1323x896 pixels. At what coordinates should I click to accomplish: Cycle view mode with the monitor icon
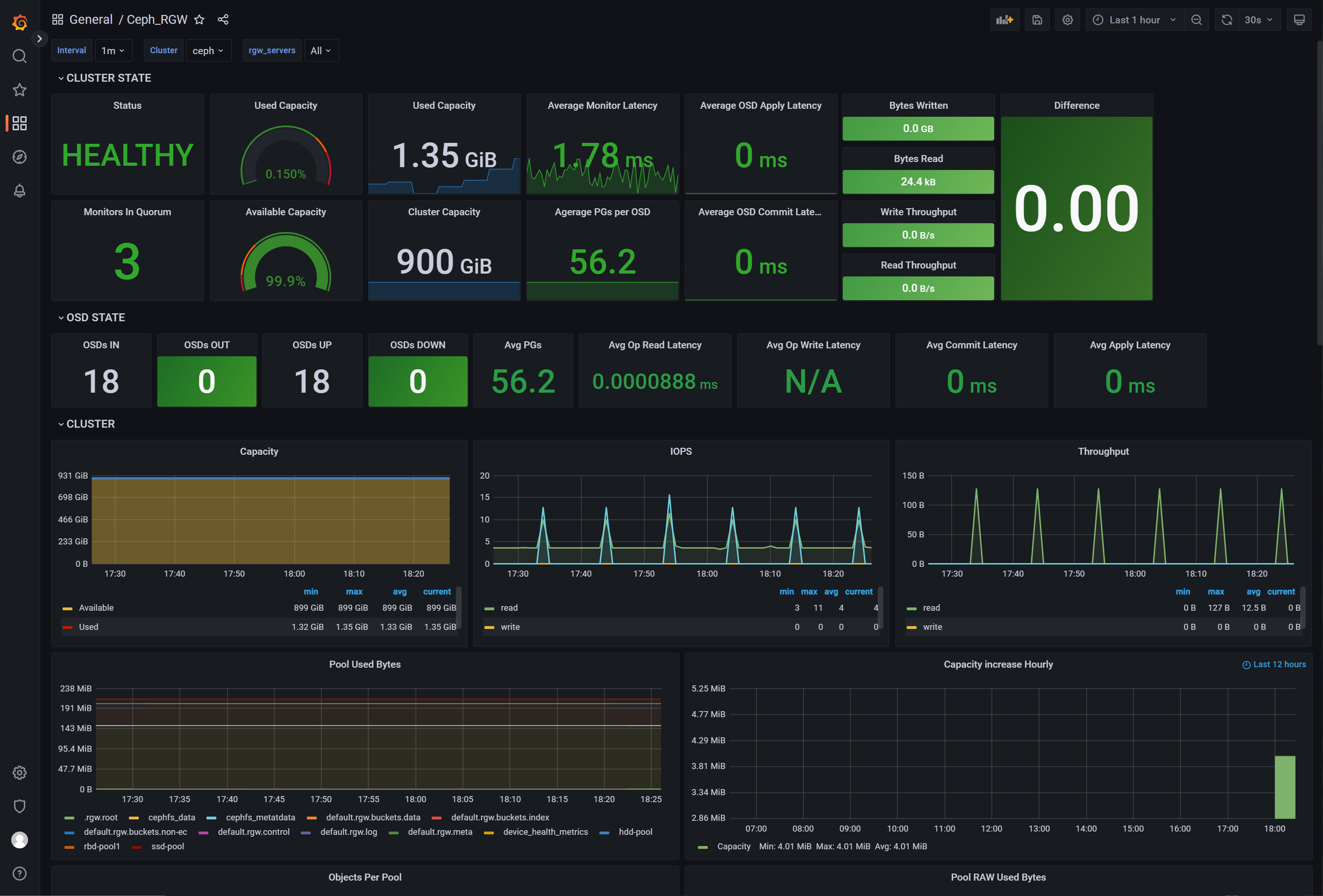click(x=1299, y=20)
